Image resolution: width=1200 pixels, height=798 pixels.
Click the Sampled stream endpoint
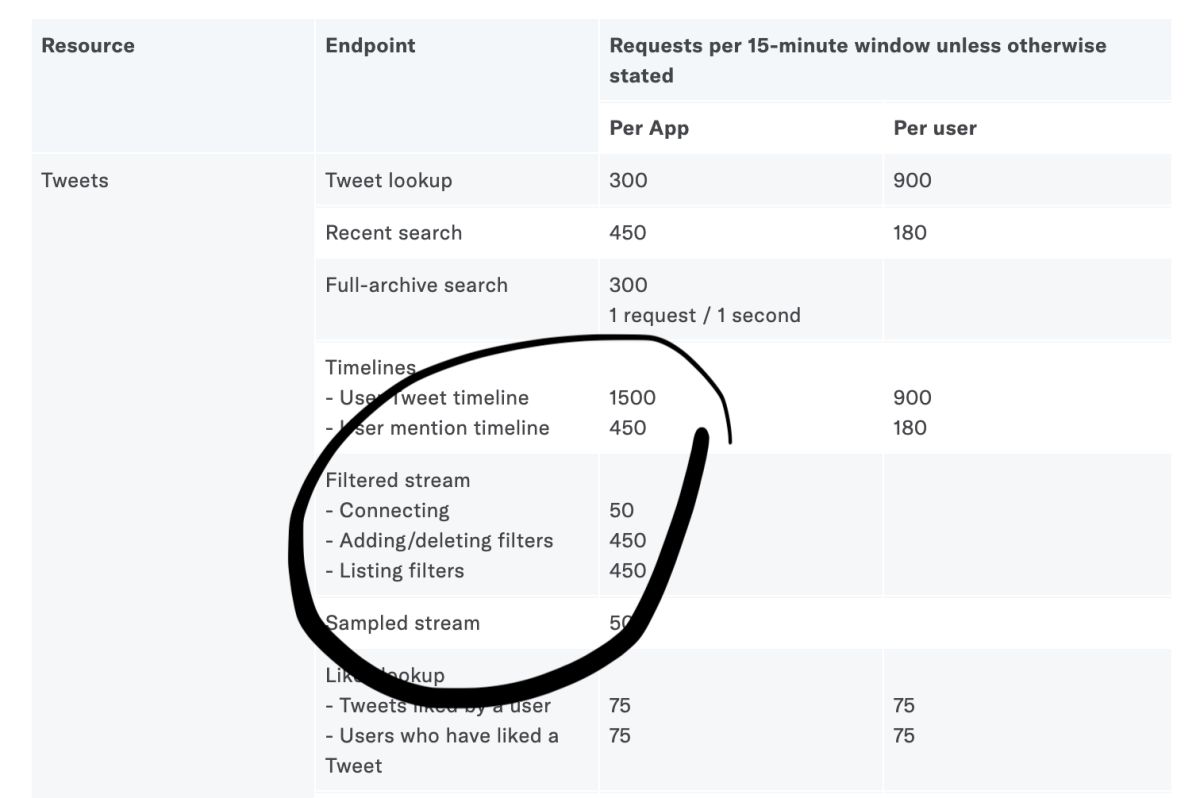pos(403,623)
